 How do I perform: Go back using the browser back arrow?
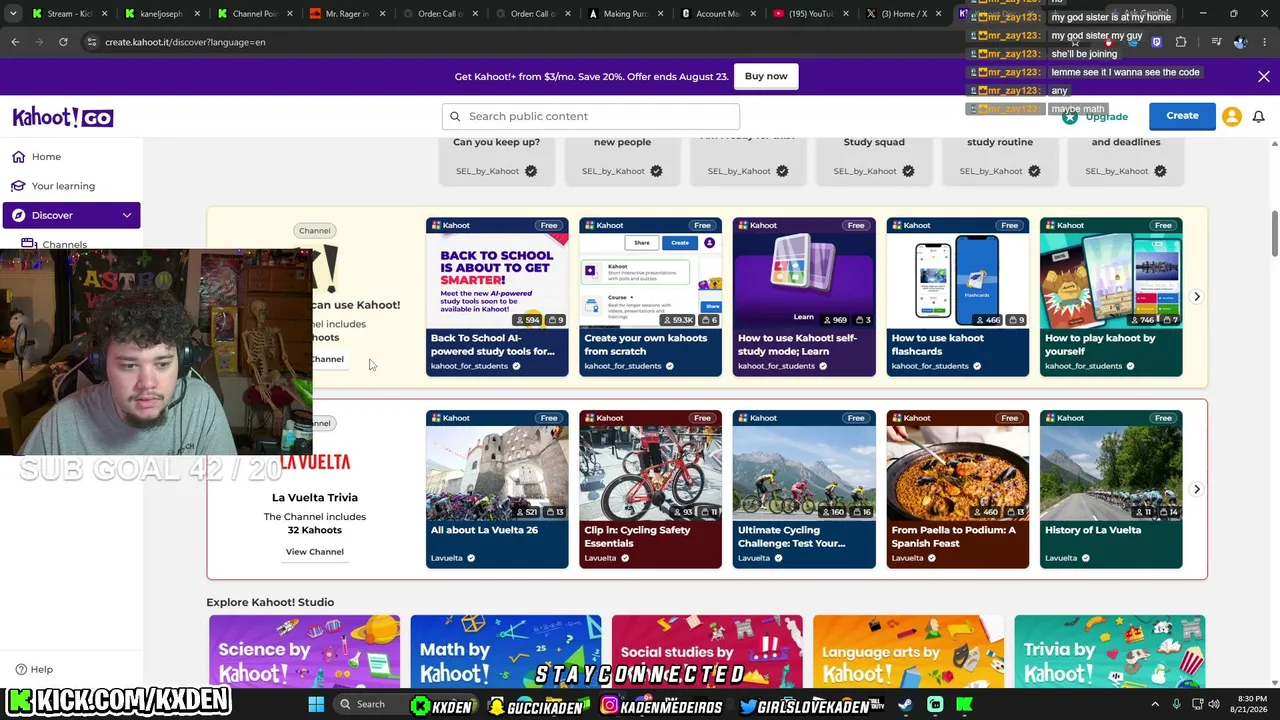15,42
